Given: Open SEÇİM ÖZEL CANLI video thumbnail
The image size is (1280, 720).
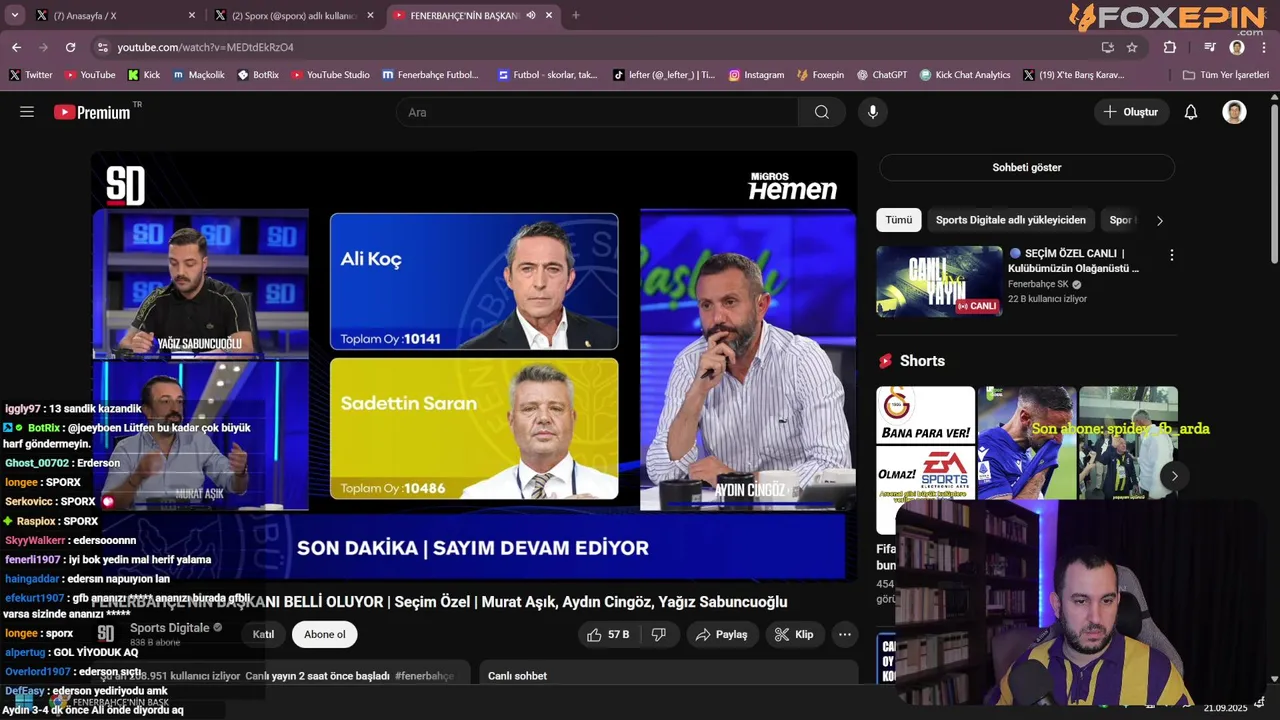Looking at the screenshot, I should [x=939, y=281].
